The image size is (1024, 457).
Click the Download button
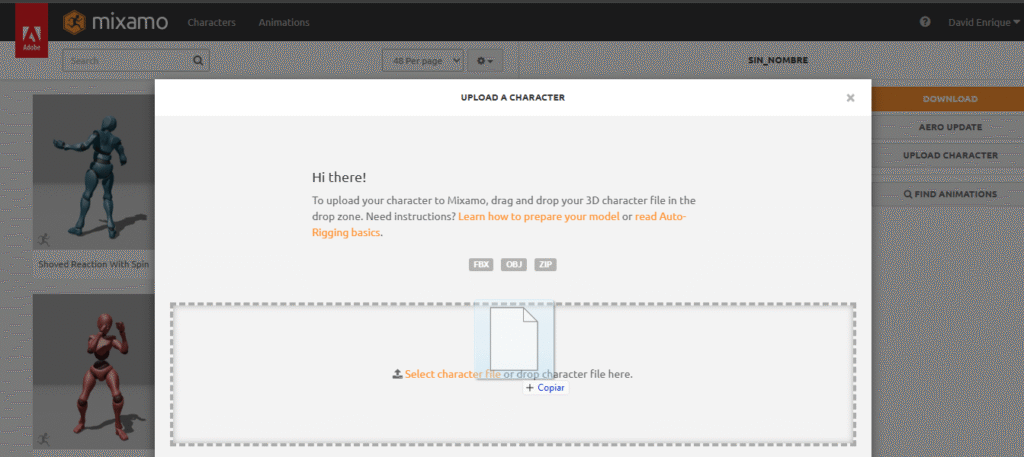click(x=950, y=99)
